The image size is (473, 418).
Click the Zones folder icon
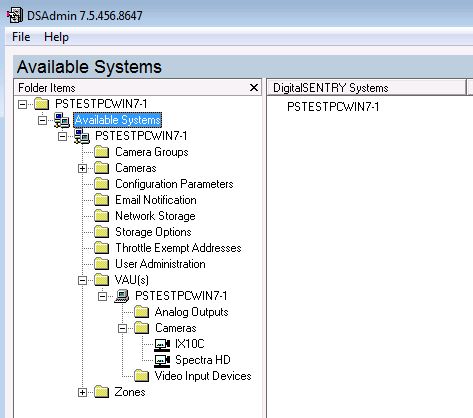click(x=102, y=392)
